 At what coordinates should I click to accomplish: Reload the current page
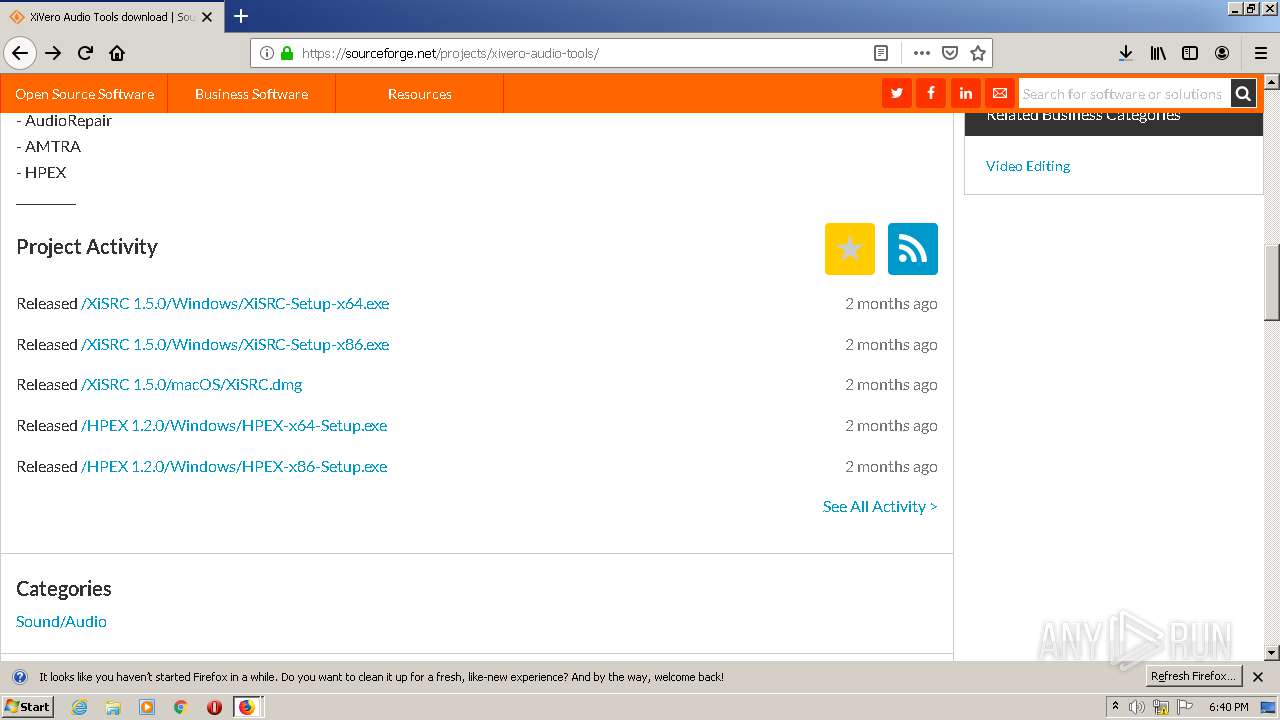tap(85, 53)
